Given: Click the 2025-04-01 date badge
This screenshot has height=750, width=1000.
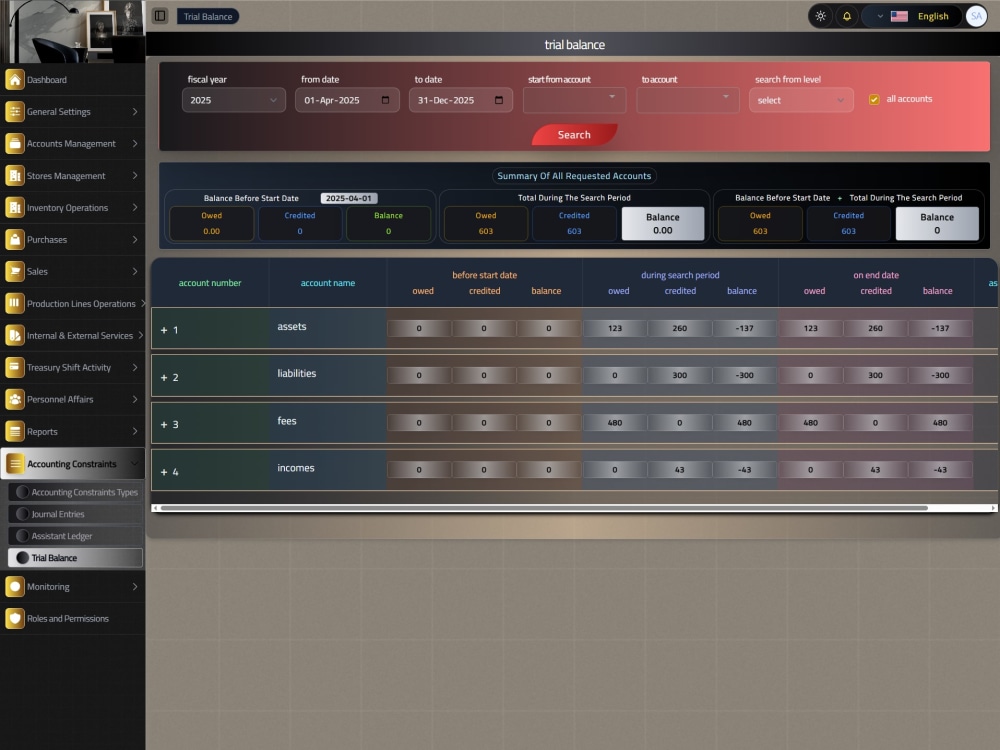Looking at the screenshot, I should tap(349, 198).
